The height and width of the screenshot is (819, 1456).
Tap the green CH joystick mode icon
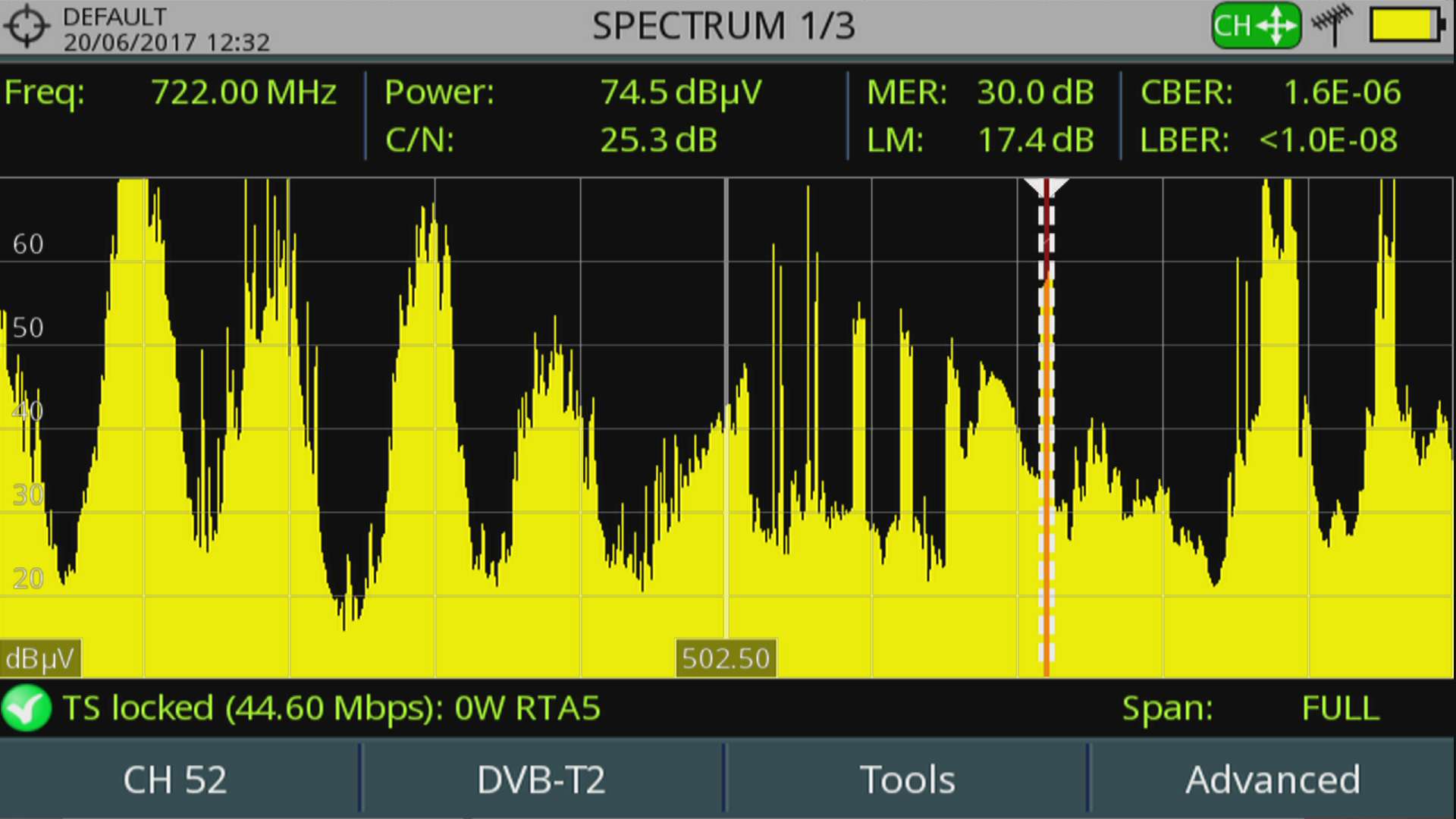pyautogui.click(x=1255, y=27)
